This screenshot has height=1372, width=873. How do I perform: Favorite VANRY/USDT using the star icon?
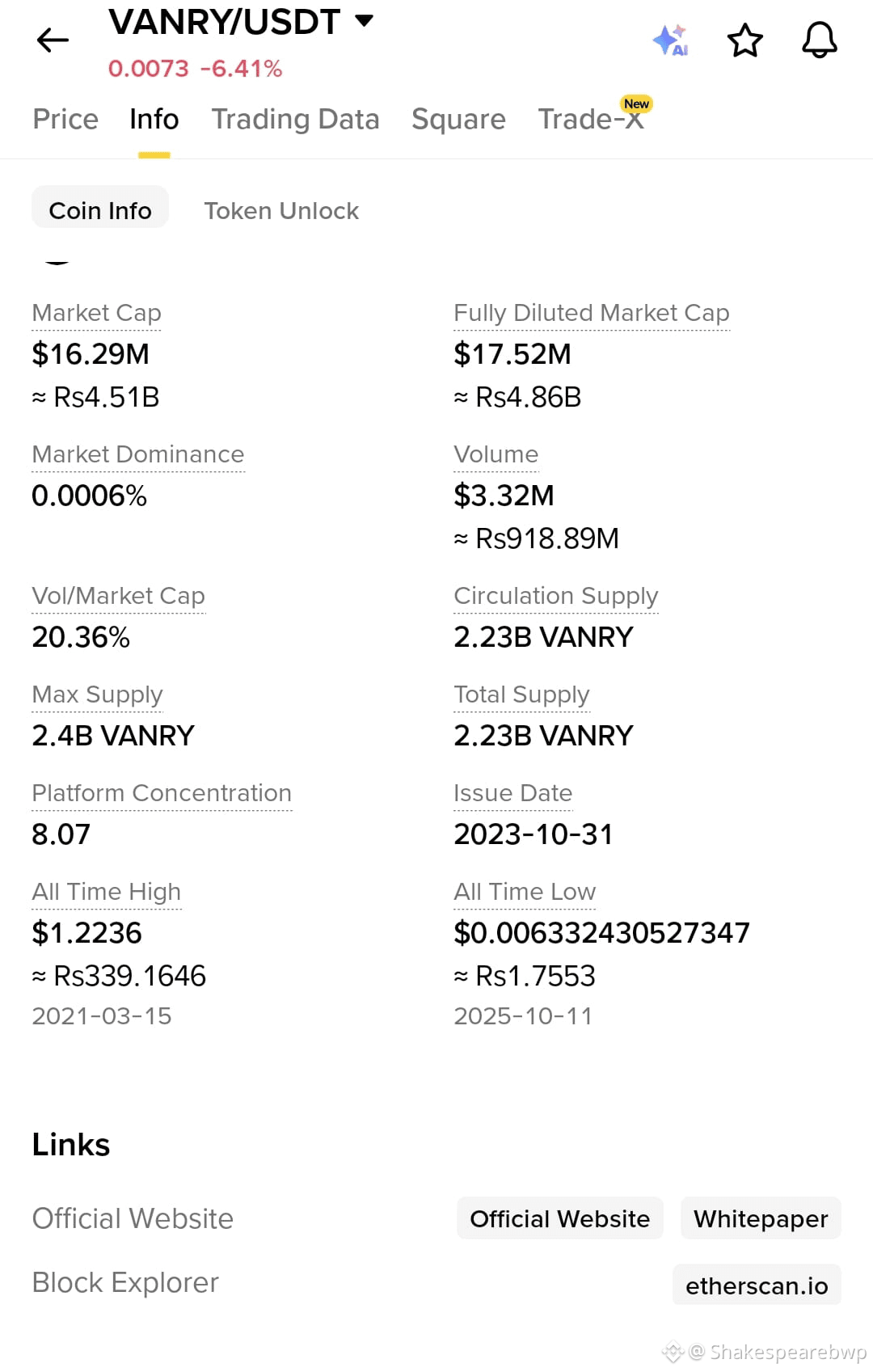pyautogui.click(x=744, y=40)
